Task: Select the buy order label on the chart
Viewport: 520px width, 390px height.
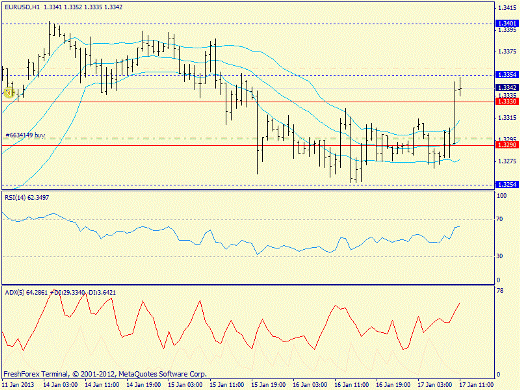Action: coord(25,135)
